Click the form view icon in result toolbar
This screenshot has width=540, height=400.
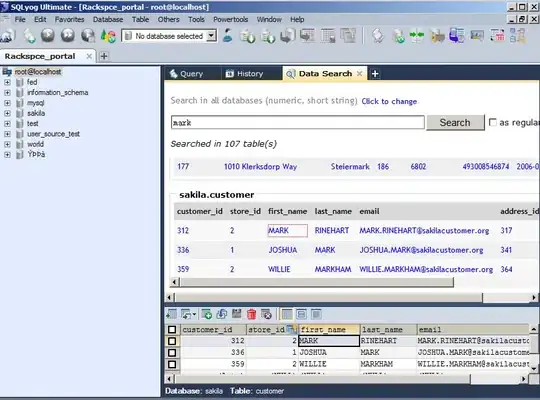(x=301, y=314)
